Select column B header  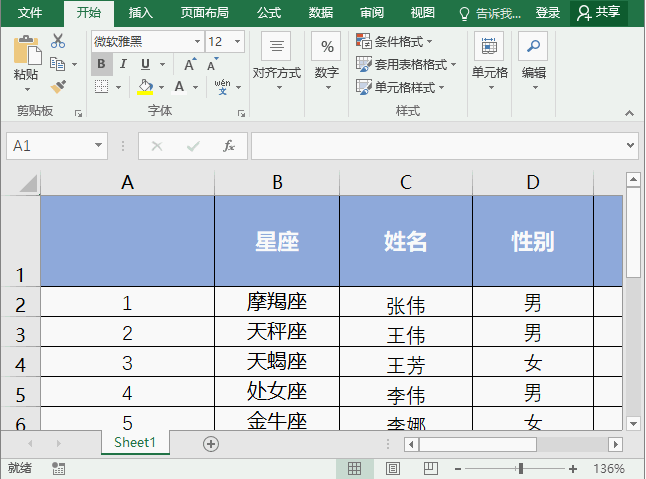pos(277,182)
